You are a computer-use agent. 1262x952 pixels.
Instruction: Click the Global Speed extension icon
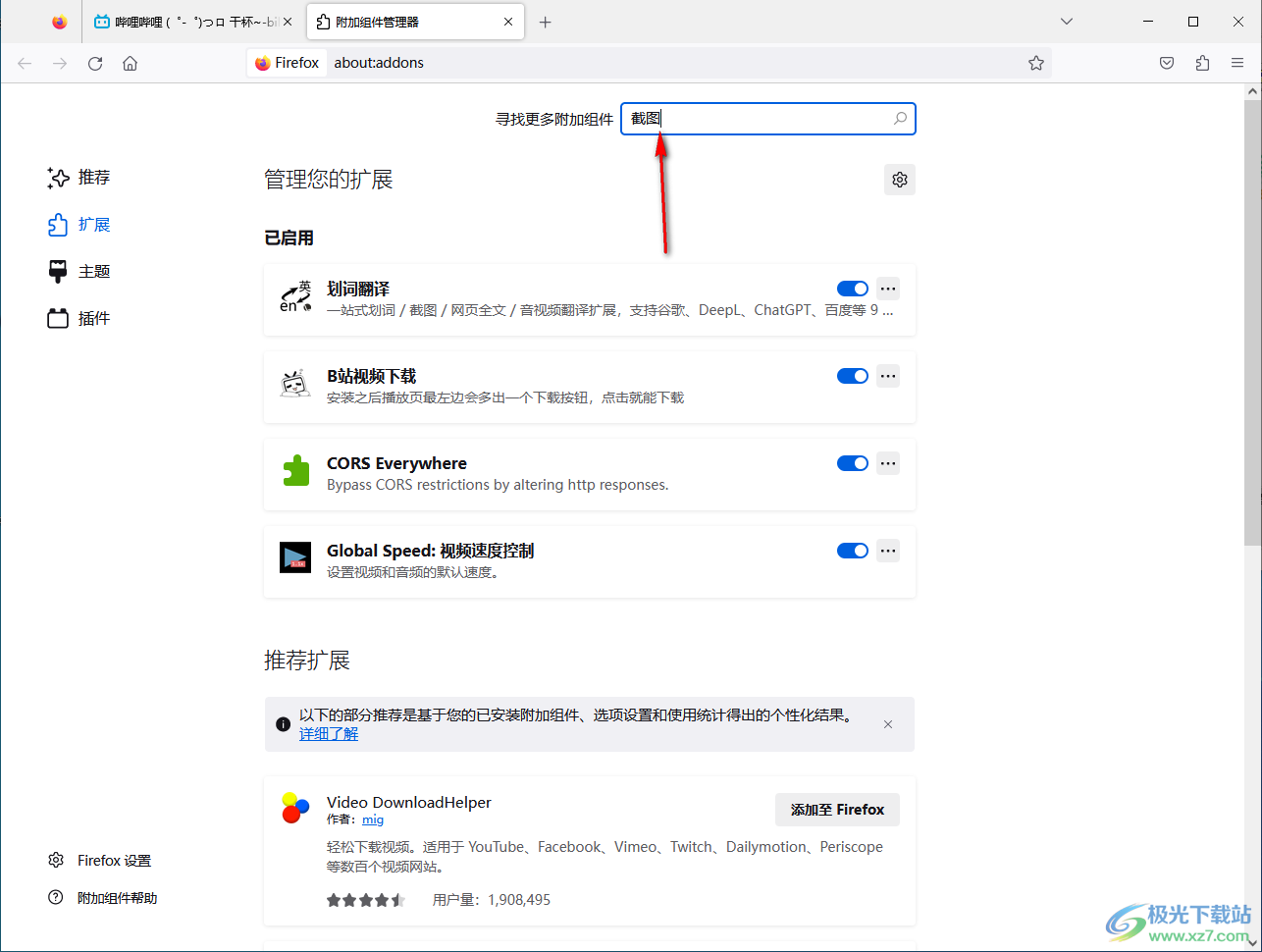click(295, 557)
